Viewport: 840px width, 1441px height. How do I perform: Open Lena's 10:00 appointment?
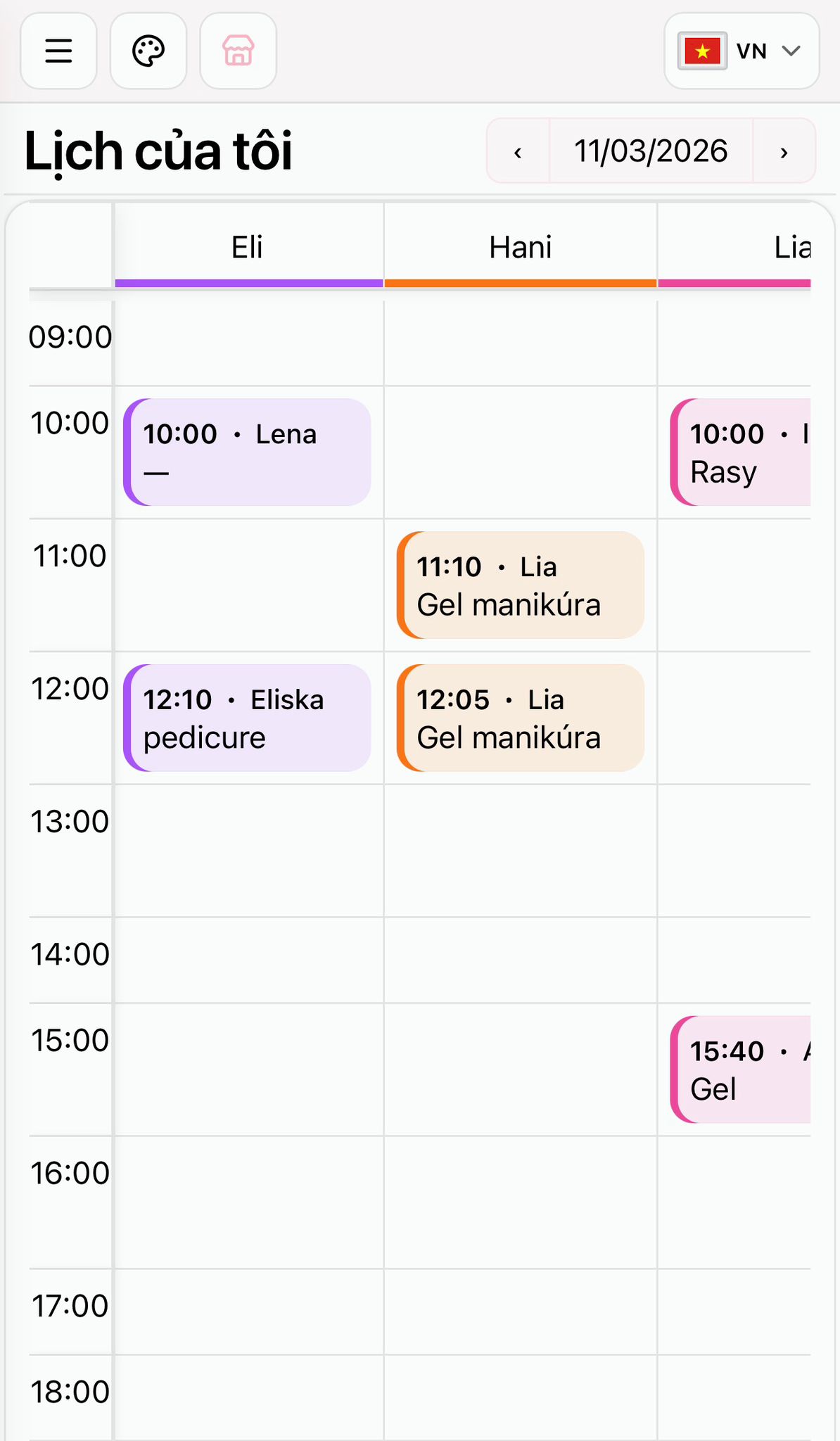click(x=248, y=452)
